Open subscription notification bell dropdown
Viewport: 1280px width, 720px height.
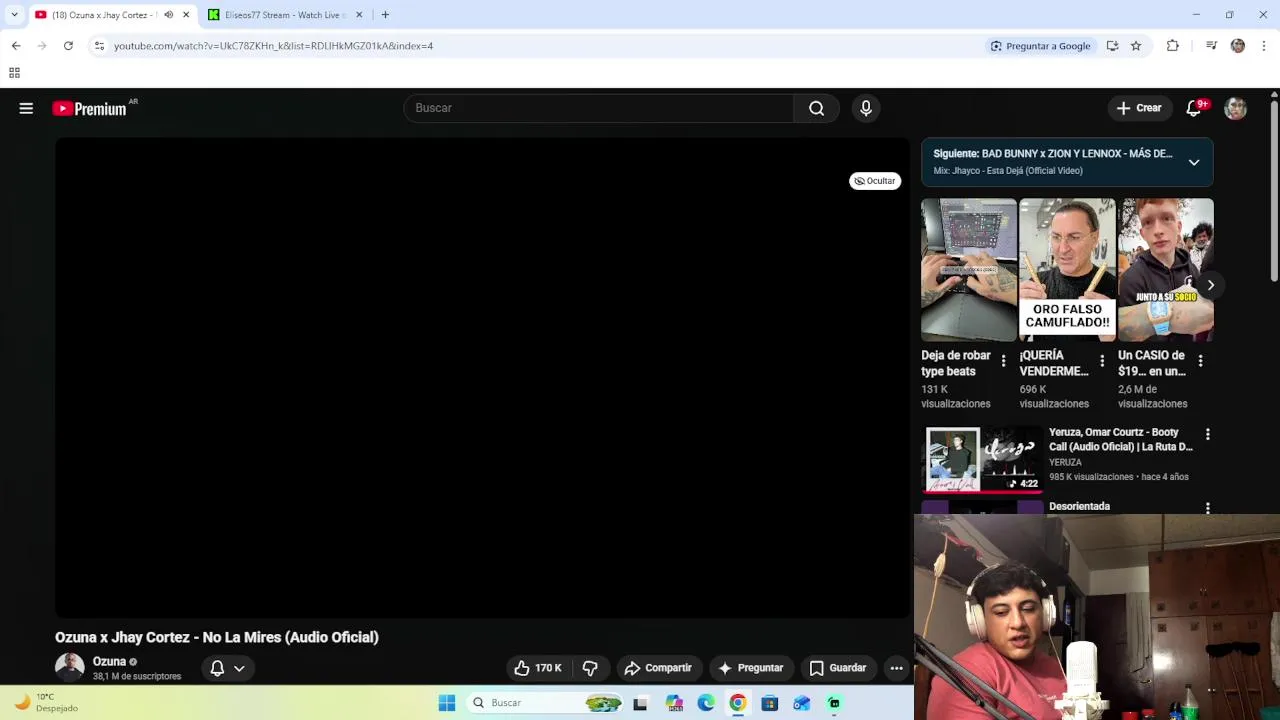[227, 668]
